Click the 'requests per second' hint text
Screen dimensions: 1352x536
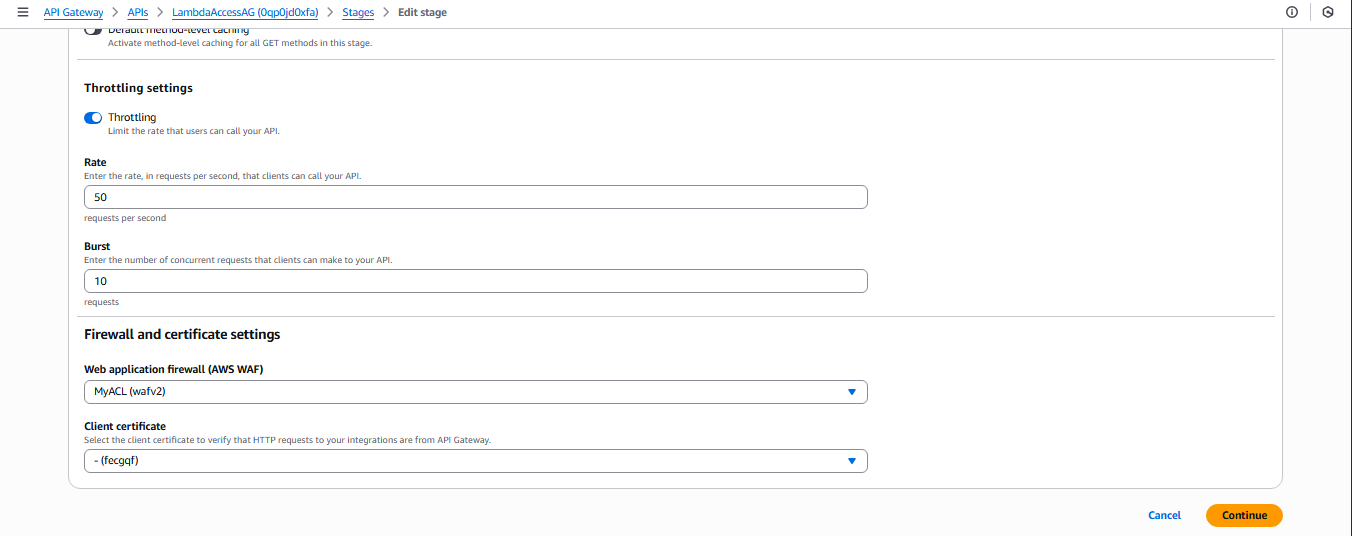pos(125,218)
